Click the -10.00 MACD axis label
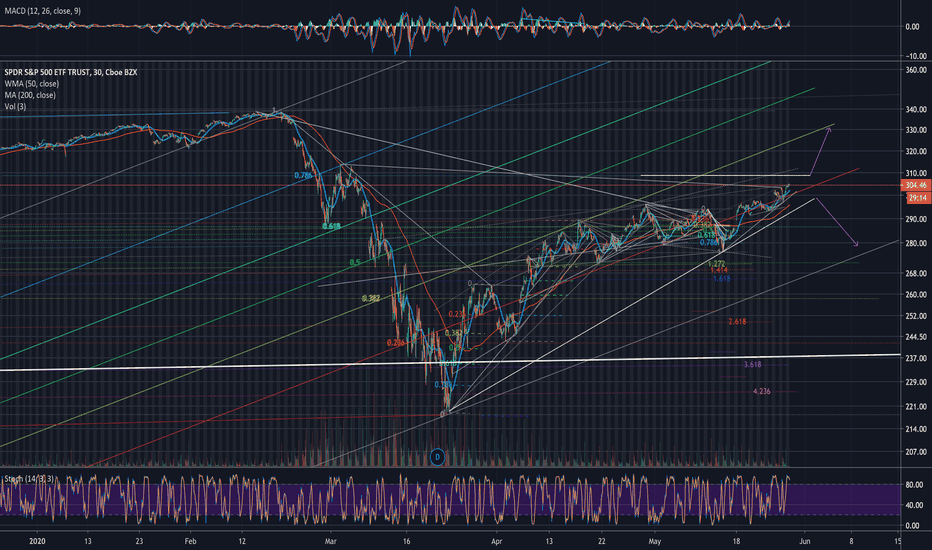 point(915,56)
